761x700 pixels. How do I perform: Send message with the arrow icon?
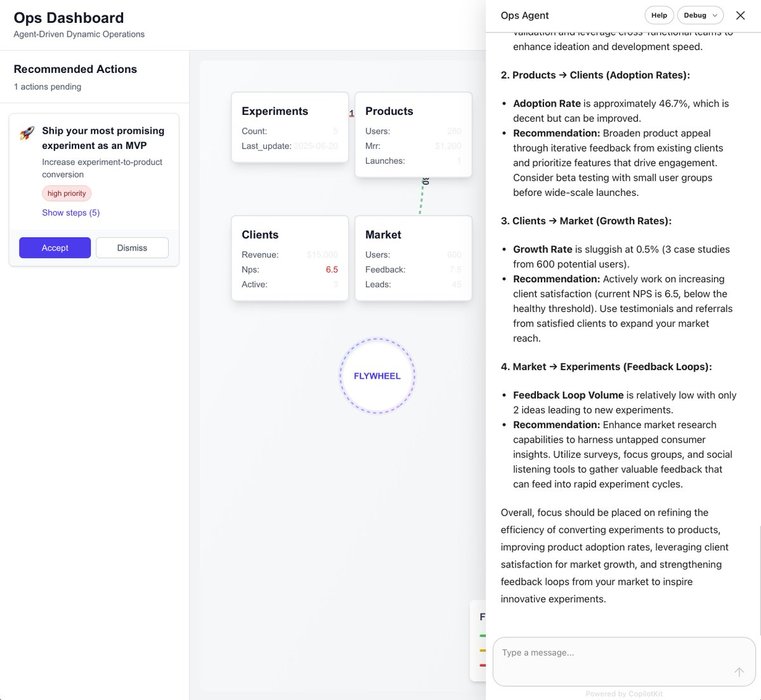(738, 672)
